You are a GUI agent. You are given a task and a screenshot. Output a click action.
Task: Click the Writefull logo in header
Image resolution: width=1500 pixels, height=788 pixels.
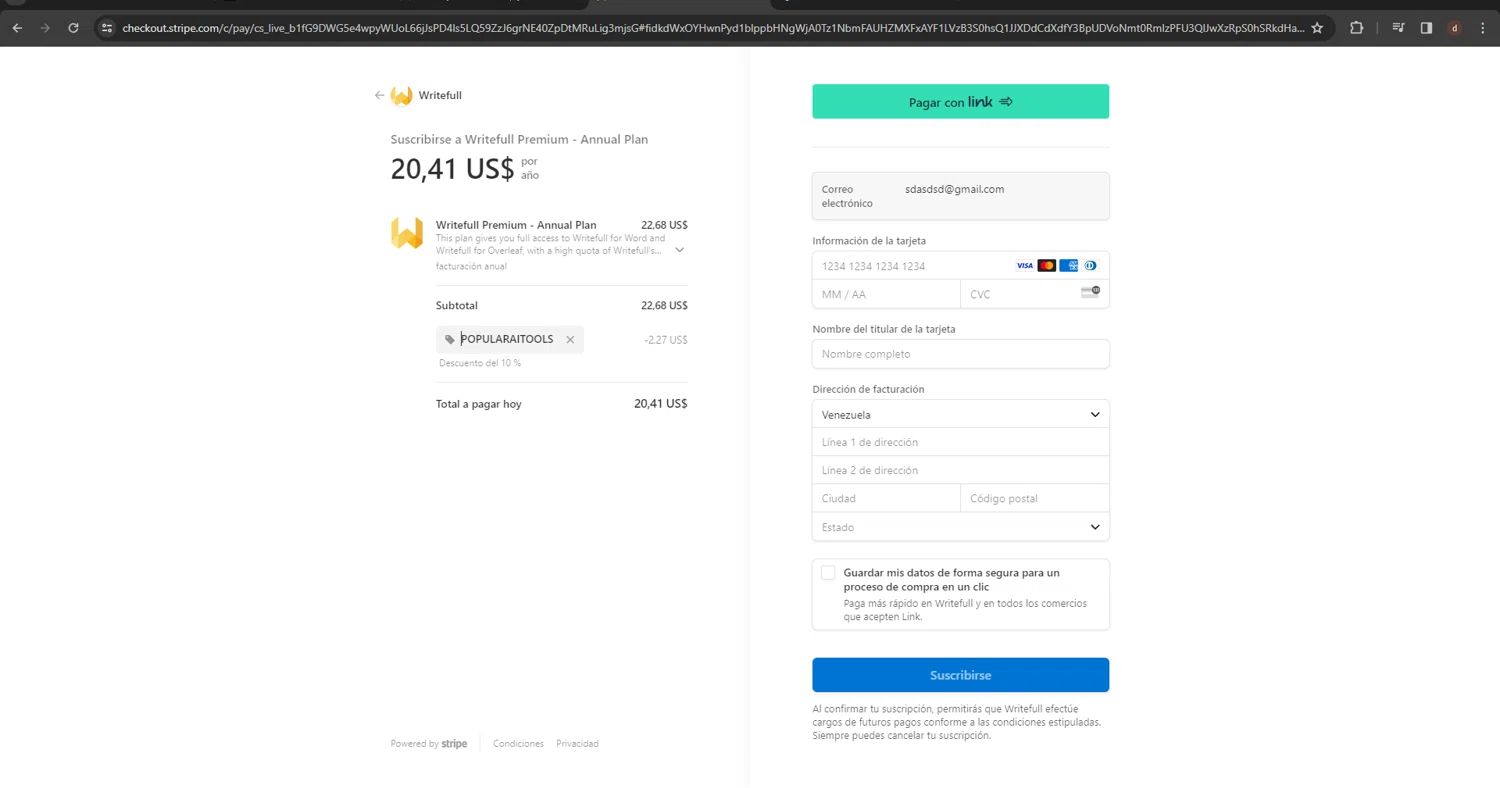pos(401,96)
